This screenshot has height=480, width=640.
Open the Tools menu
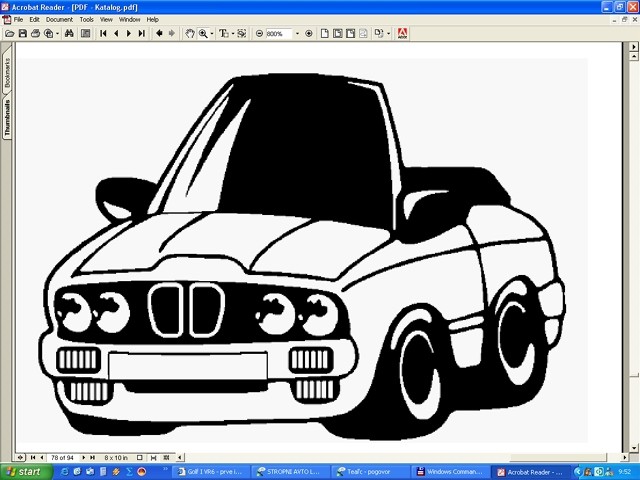[x=87, y=19]
